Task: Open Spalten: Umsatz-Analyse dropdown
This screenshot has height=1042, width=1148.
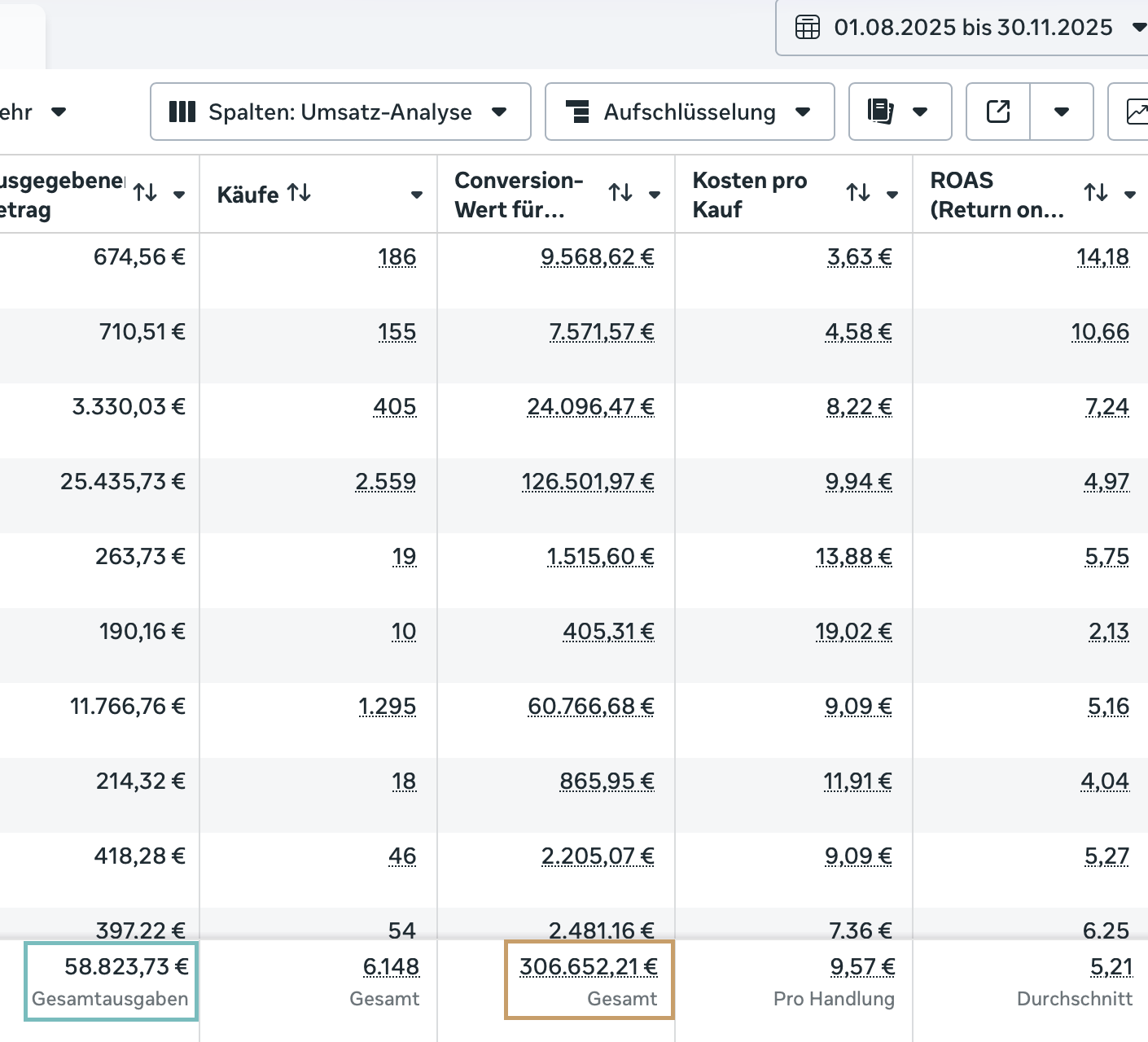Action: [340, 112]
